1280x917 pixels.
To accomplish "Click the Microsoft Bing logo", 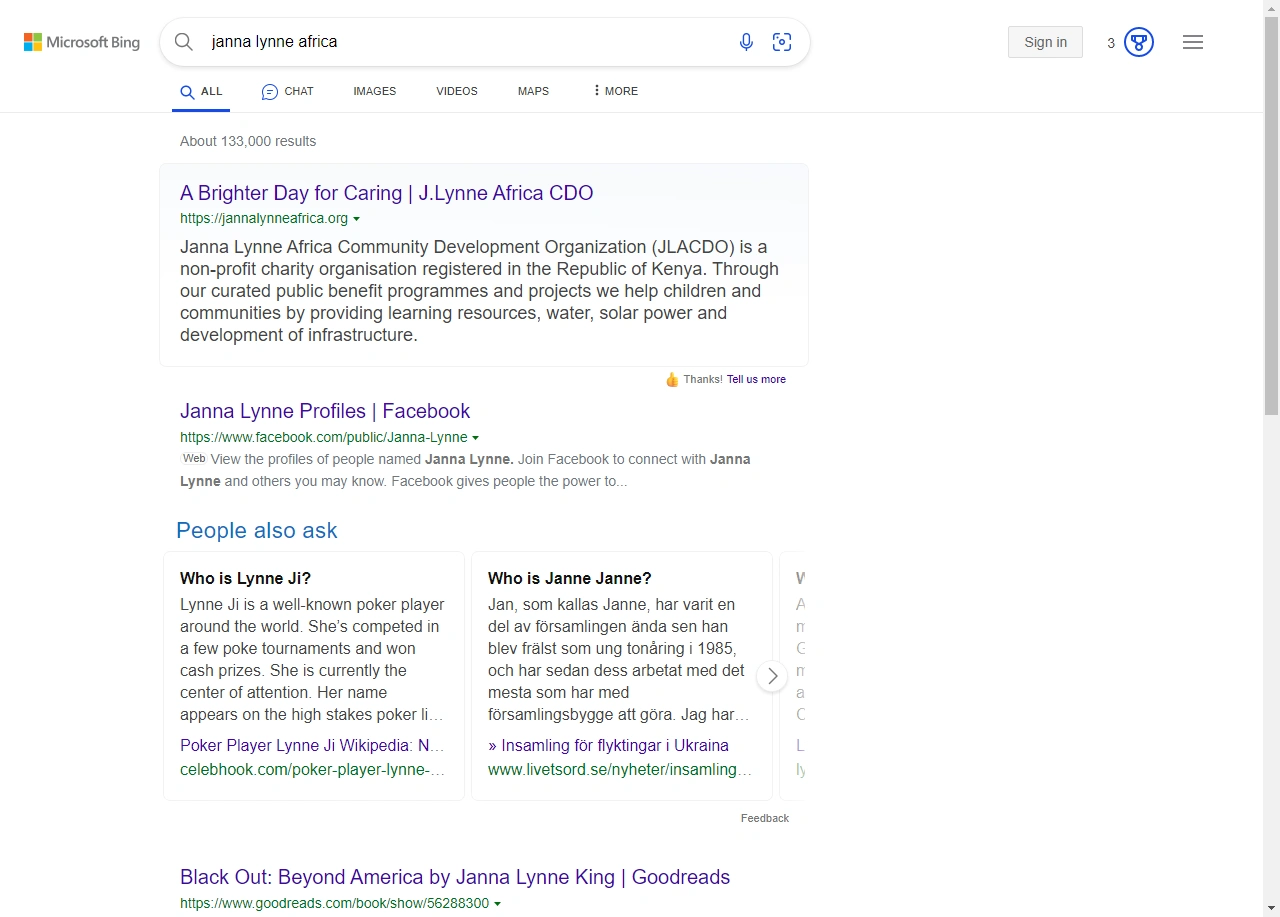I will 81,42.
